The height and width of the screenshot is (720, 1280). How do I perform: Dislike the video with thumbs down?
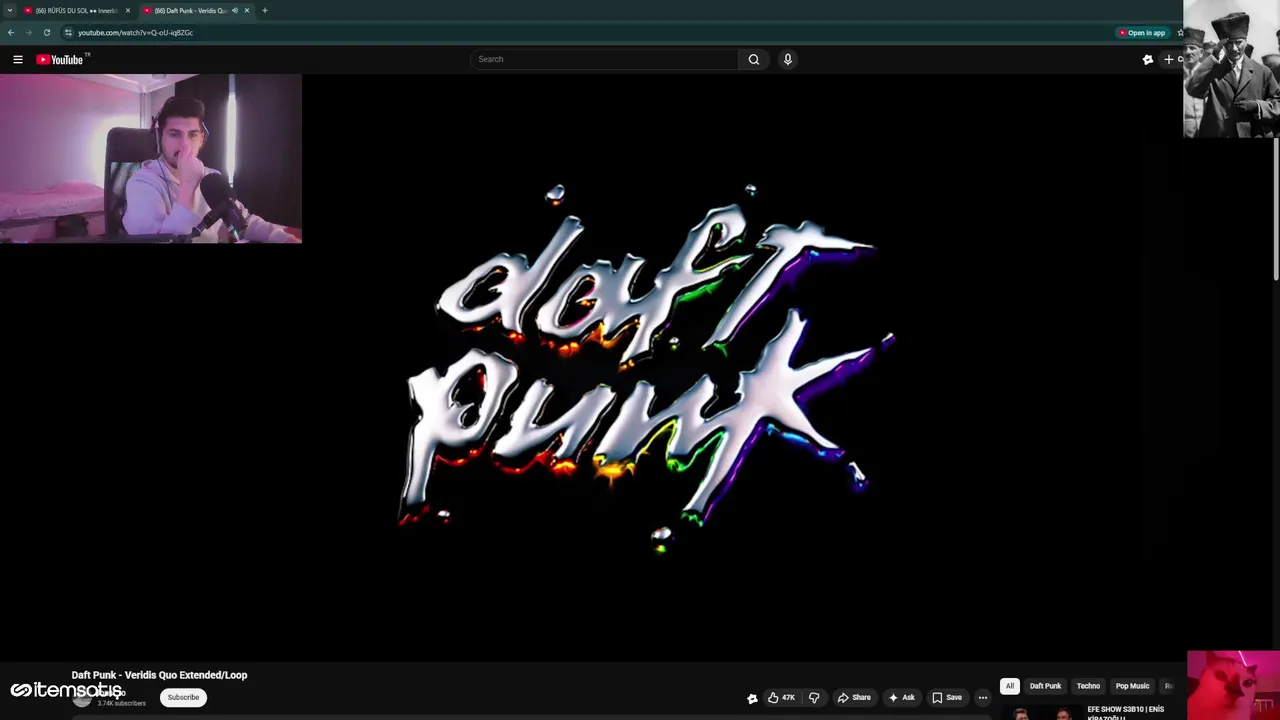pyautogui.click(x=814, y=697)
